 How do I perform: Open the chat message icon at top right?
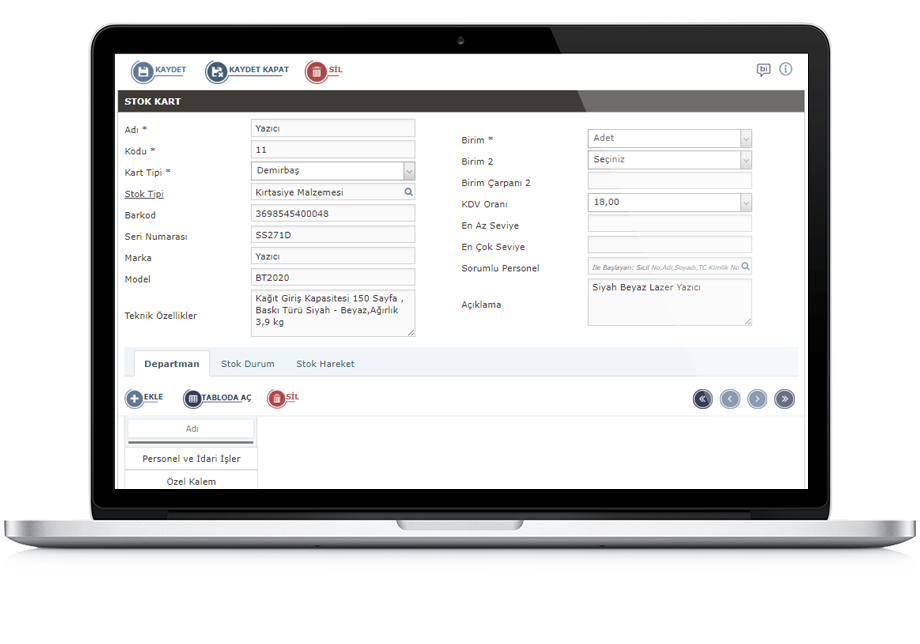coord(764,70)
